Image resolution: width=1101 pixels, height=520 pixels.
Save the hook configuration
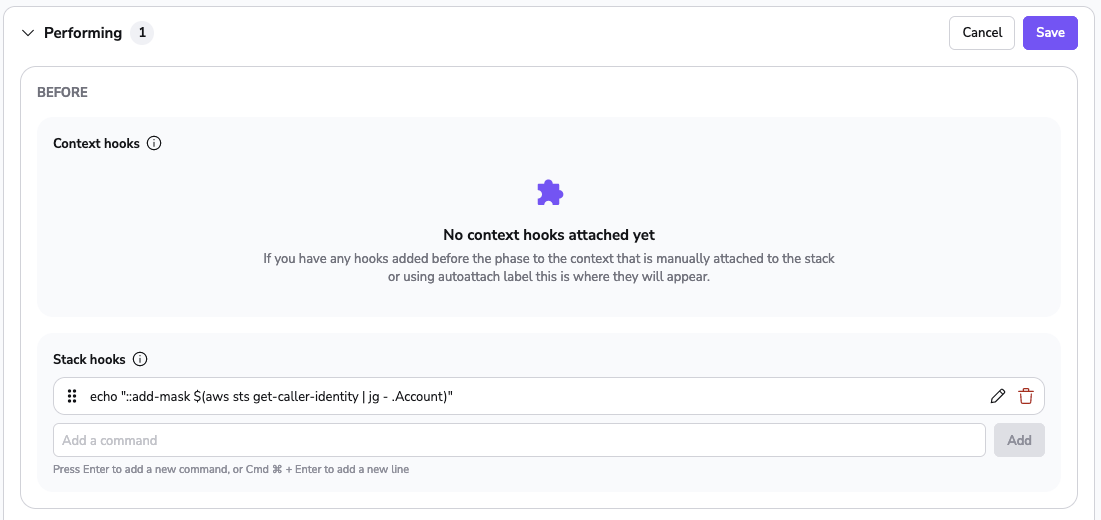point(1050,33)
